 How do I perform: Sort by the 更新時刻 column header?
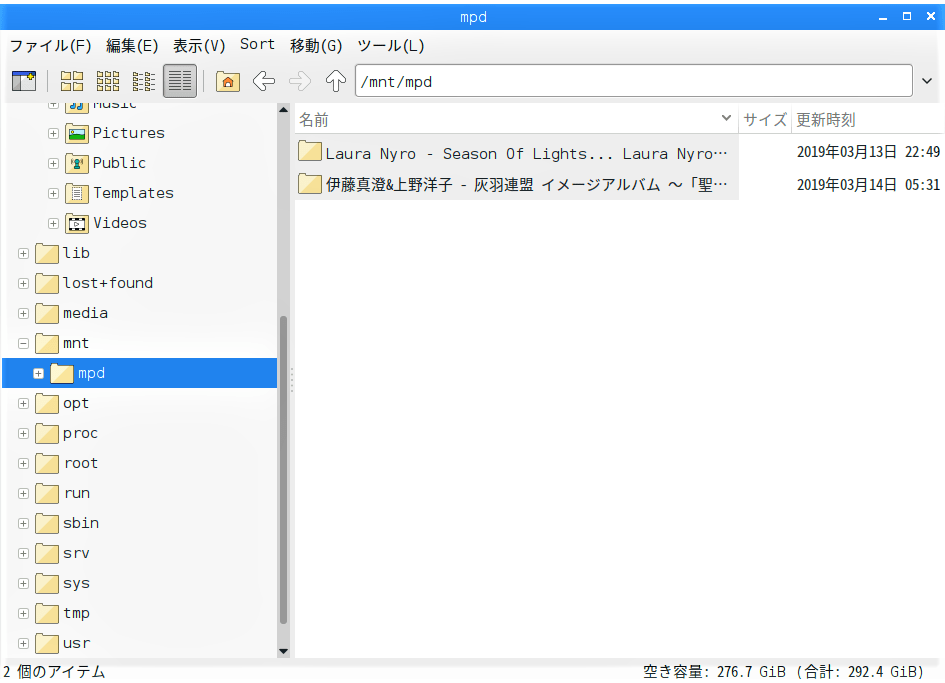pos(868,119)
